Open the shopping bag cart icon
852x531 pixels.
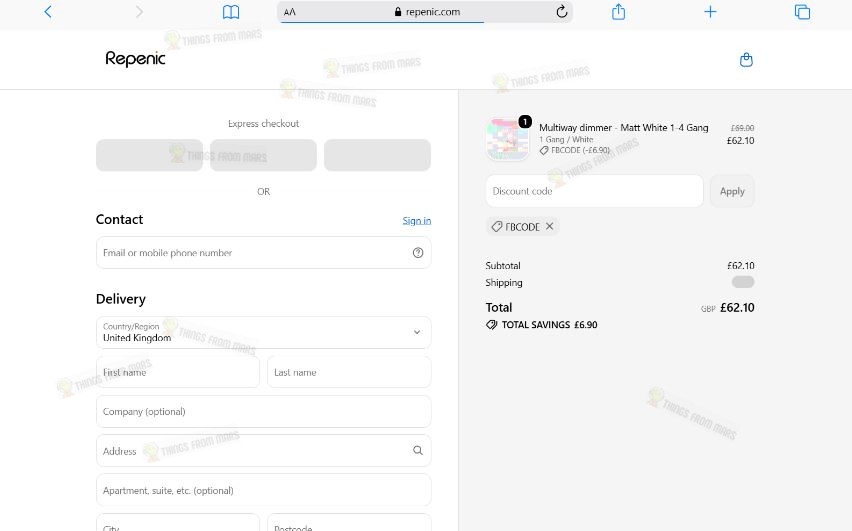(746, 60)
